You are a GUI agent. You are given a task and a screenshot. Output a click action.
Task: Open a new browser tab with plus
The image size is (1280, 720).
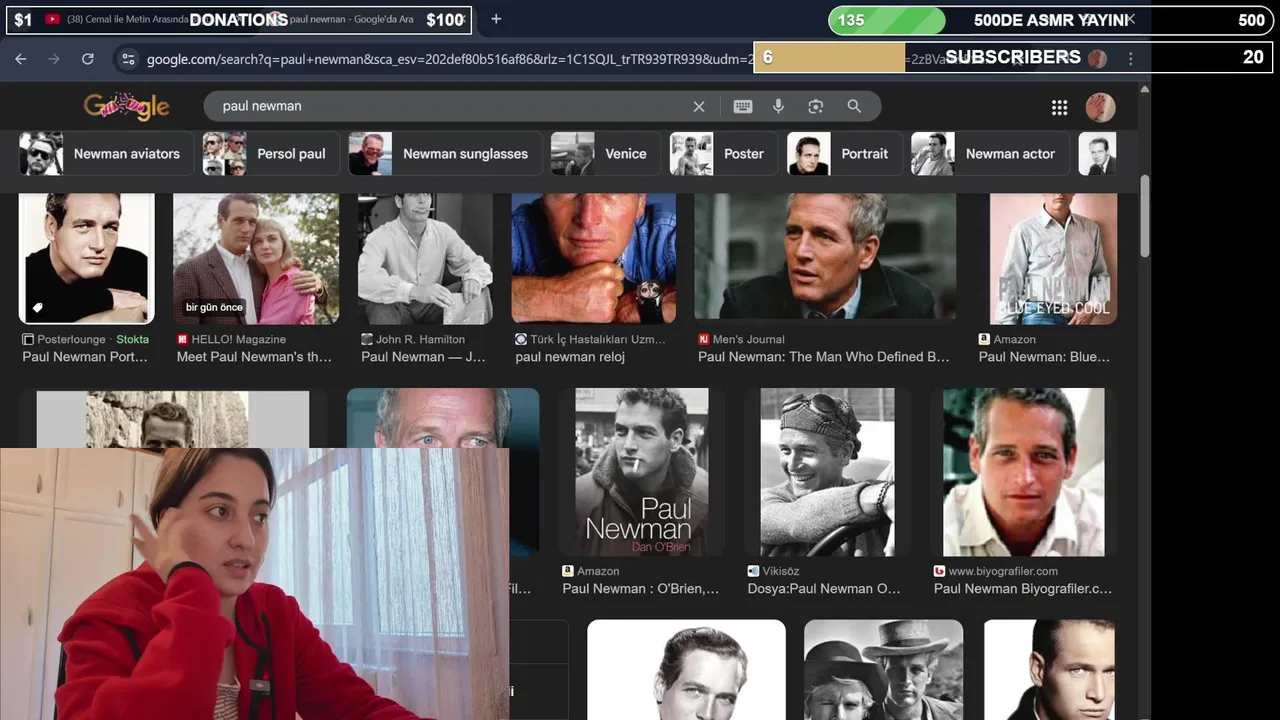[x=496, y=19]
